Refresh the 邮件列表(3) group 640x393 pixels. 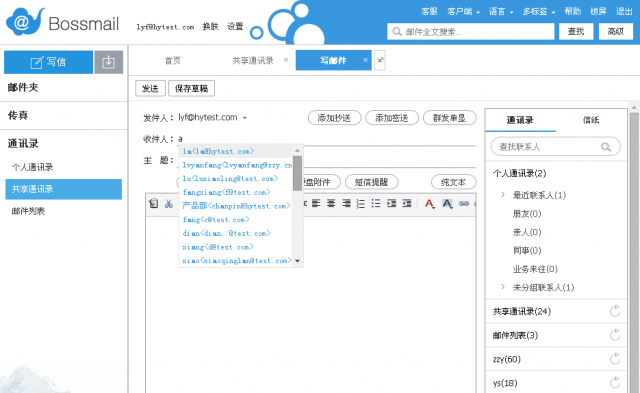point(615,335)
